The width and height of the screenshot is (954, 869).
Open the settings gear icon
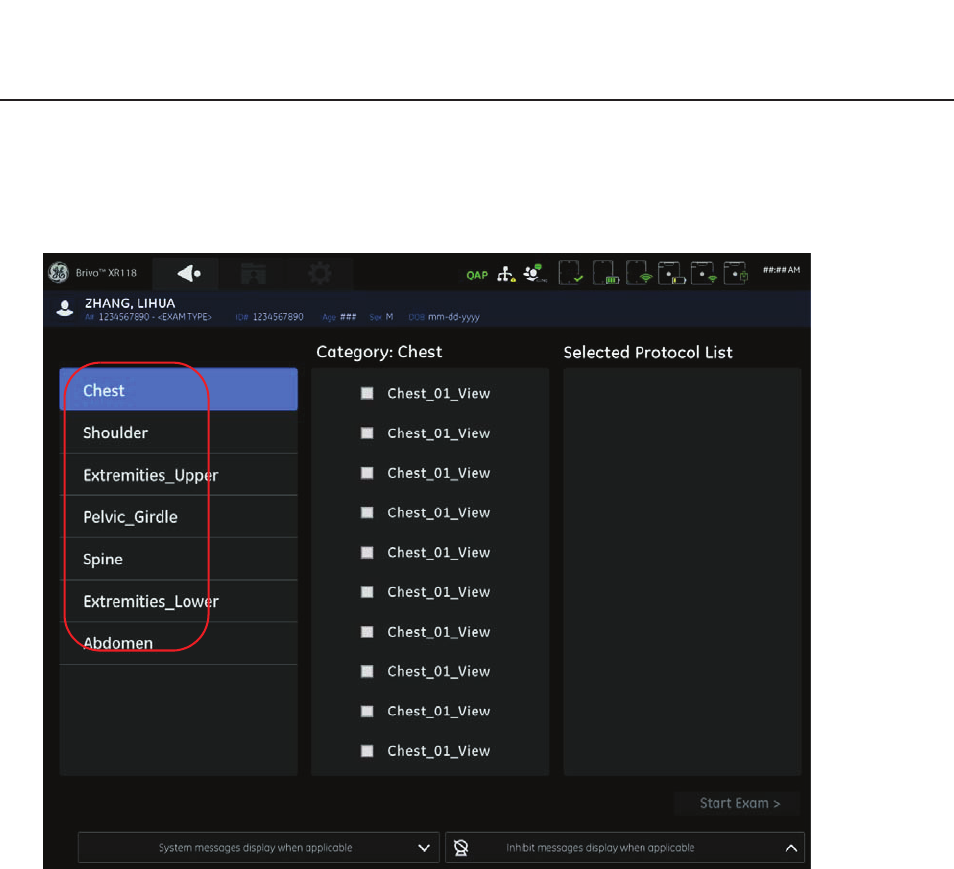pyautogui.click(x=319, y=274)
